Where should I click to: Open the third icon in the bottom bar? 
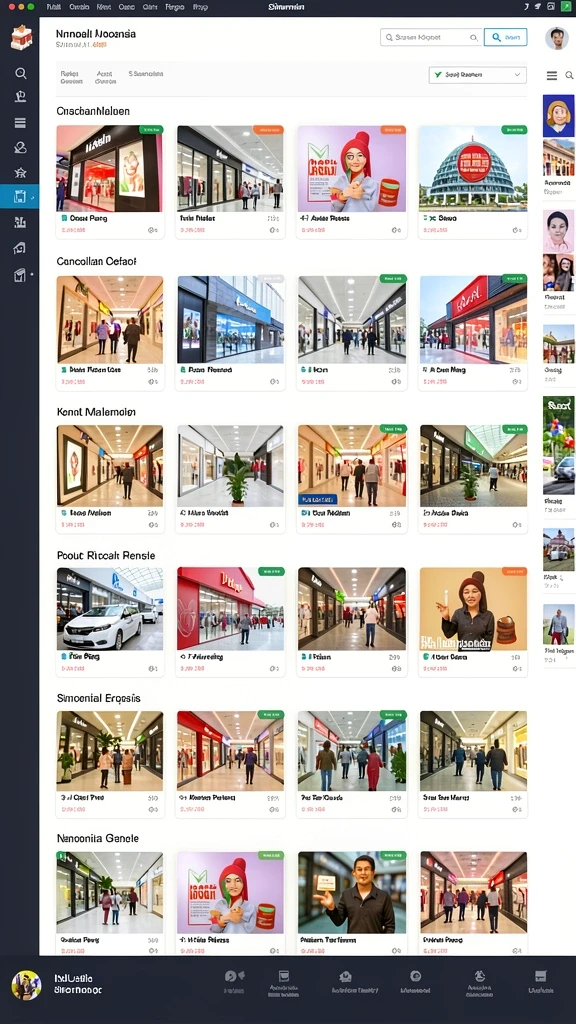point(345,976)
